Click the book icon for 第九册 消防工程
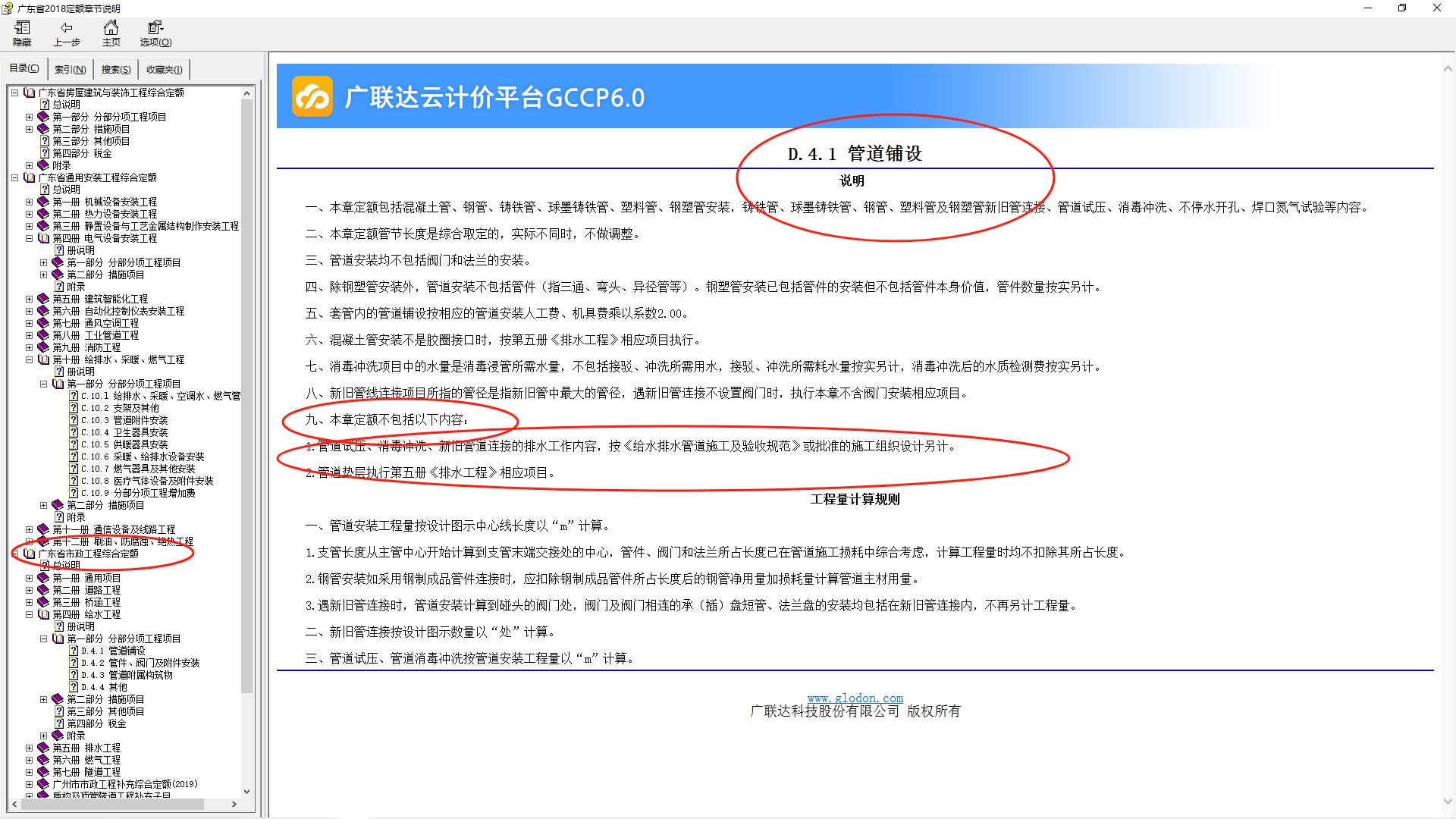 [44, 347]
